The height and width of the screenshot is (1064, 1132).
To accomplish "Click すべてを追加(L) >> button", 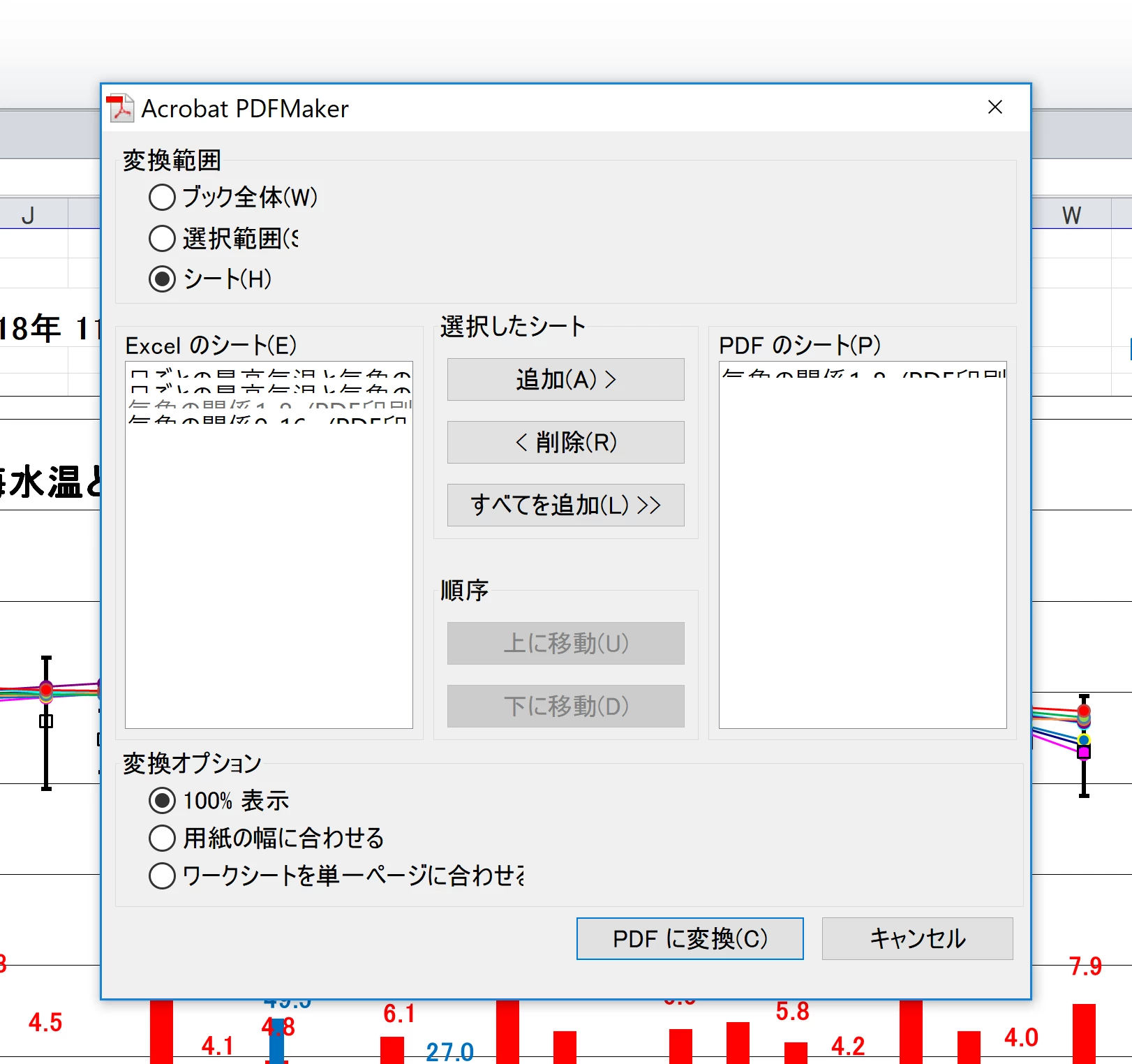I will (x=565, y=505).
